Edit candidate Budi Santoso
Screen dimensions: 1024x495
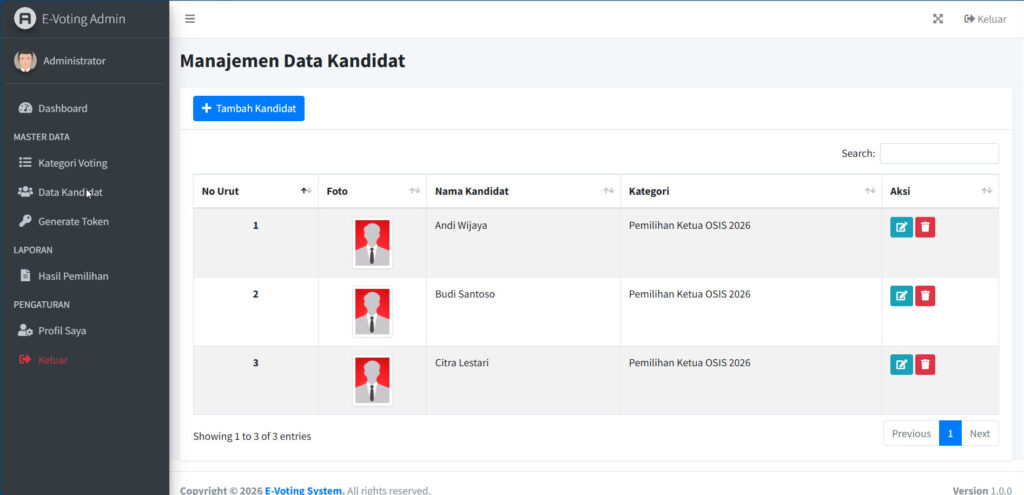[x=901, y=295]
